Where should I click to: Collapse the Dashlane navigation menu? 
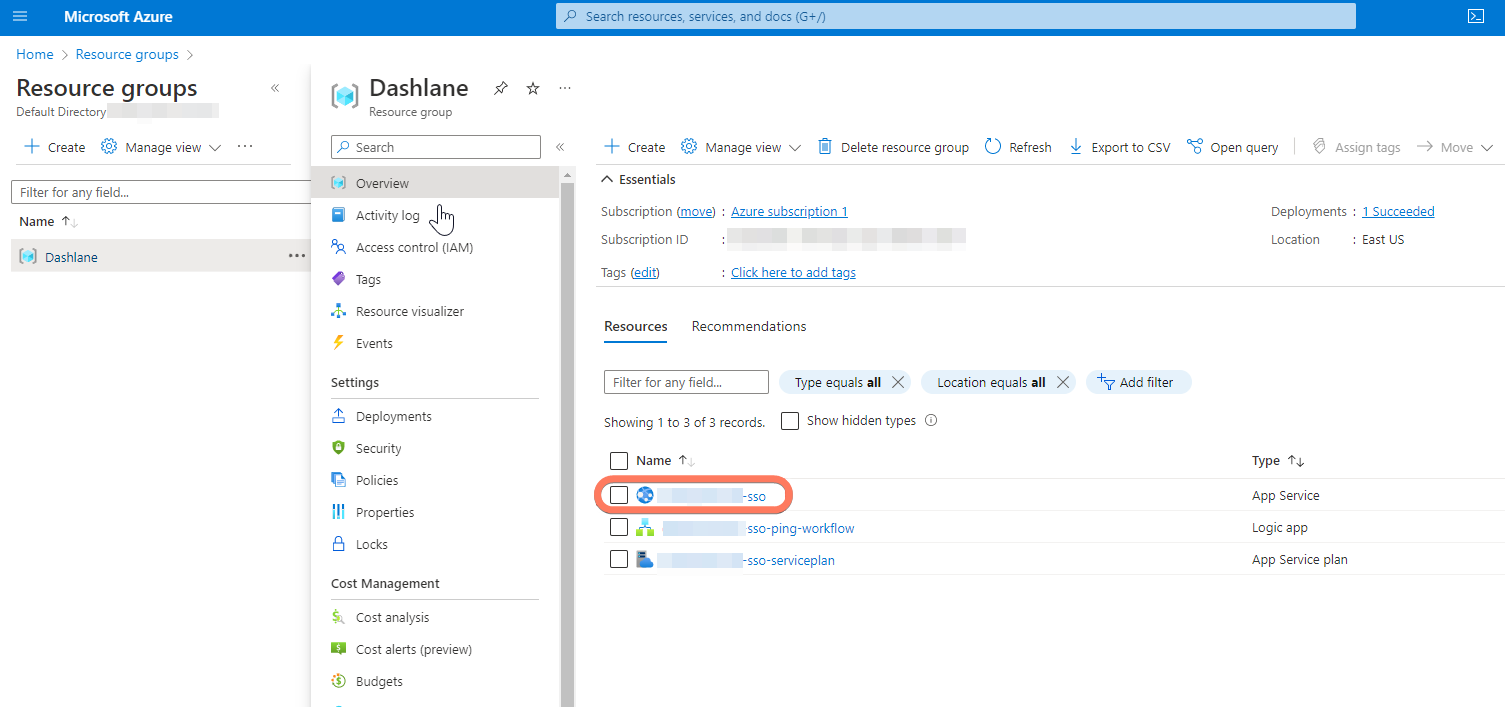(560, 147)
